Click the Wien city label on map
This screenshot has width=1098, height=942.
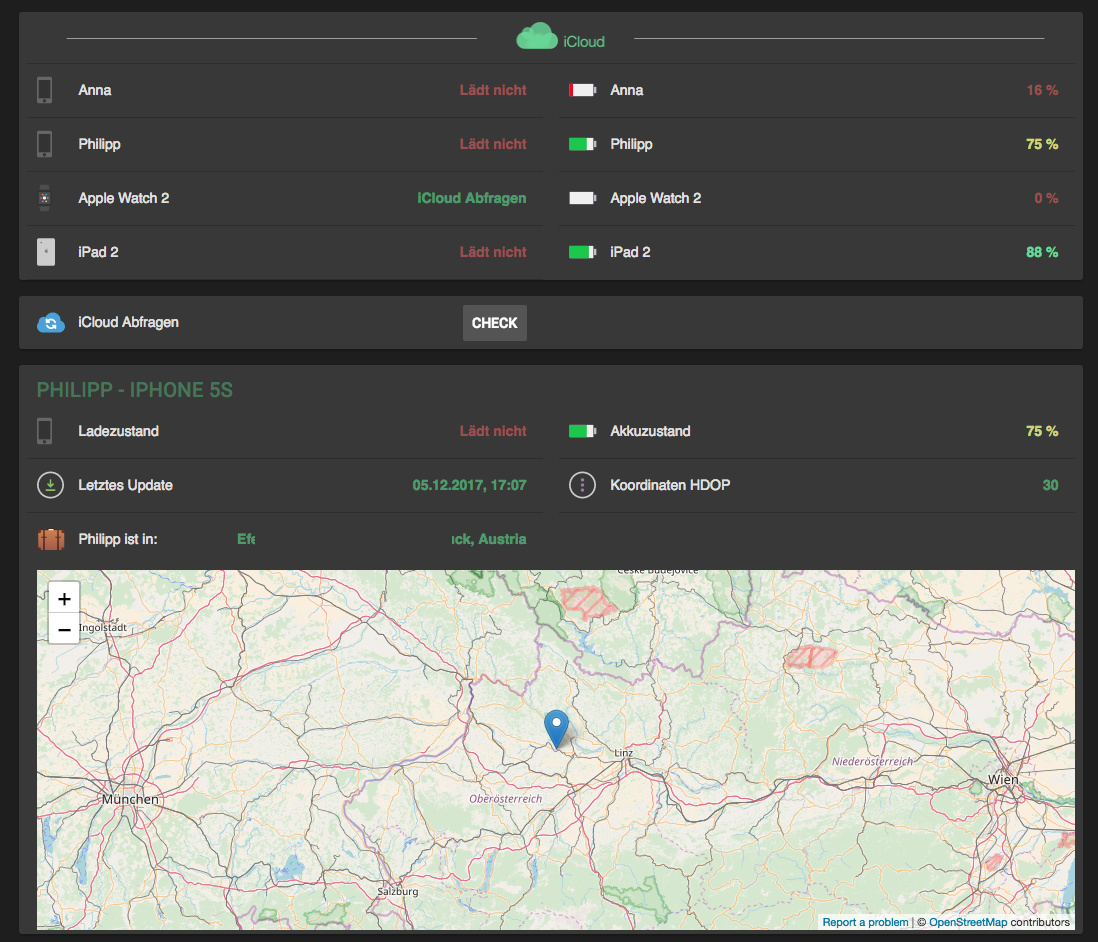point(1002,779)
